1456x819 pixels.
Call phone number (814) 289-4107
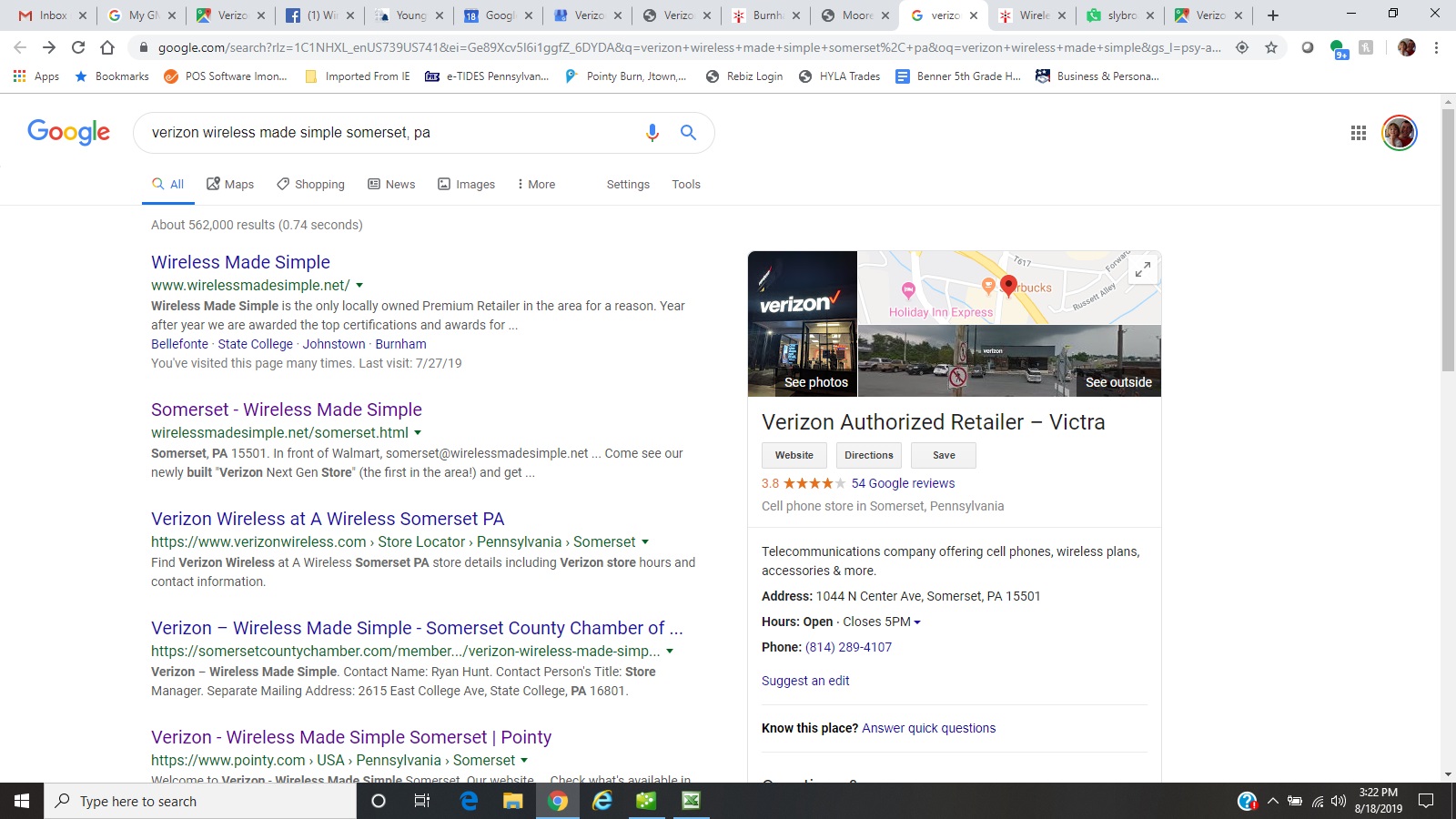[848, 647]
